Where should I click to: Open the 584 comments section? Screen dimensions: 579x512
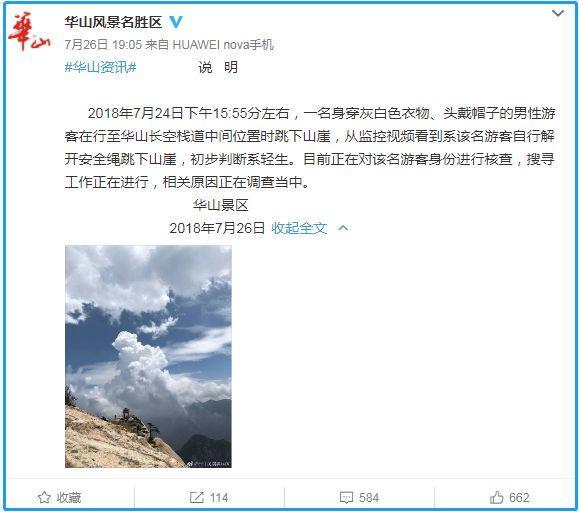tap(369, 497)
